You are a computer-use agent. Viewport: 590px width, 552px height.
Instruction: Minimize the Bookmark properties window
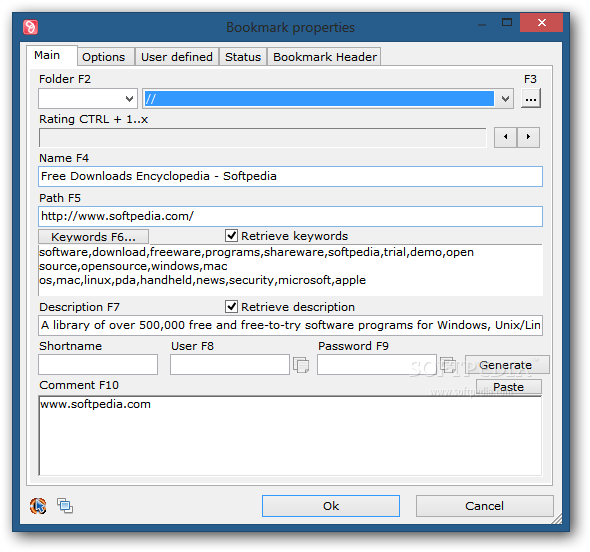pos(482,24)
